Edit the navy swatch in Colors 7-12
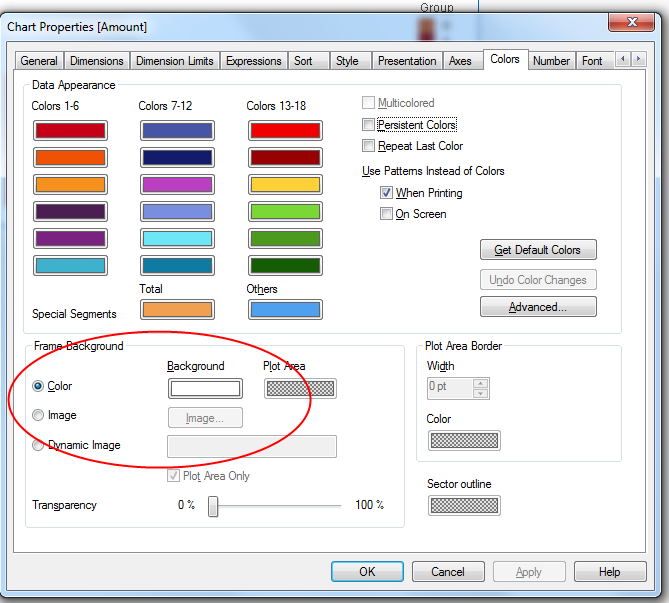Image resolution: width=669 pixels, height=603 pixels. (x=177, y=157)
